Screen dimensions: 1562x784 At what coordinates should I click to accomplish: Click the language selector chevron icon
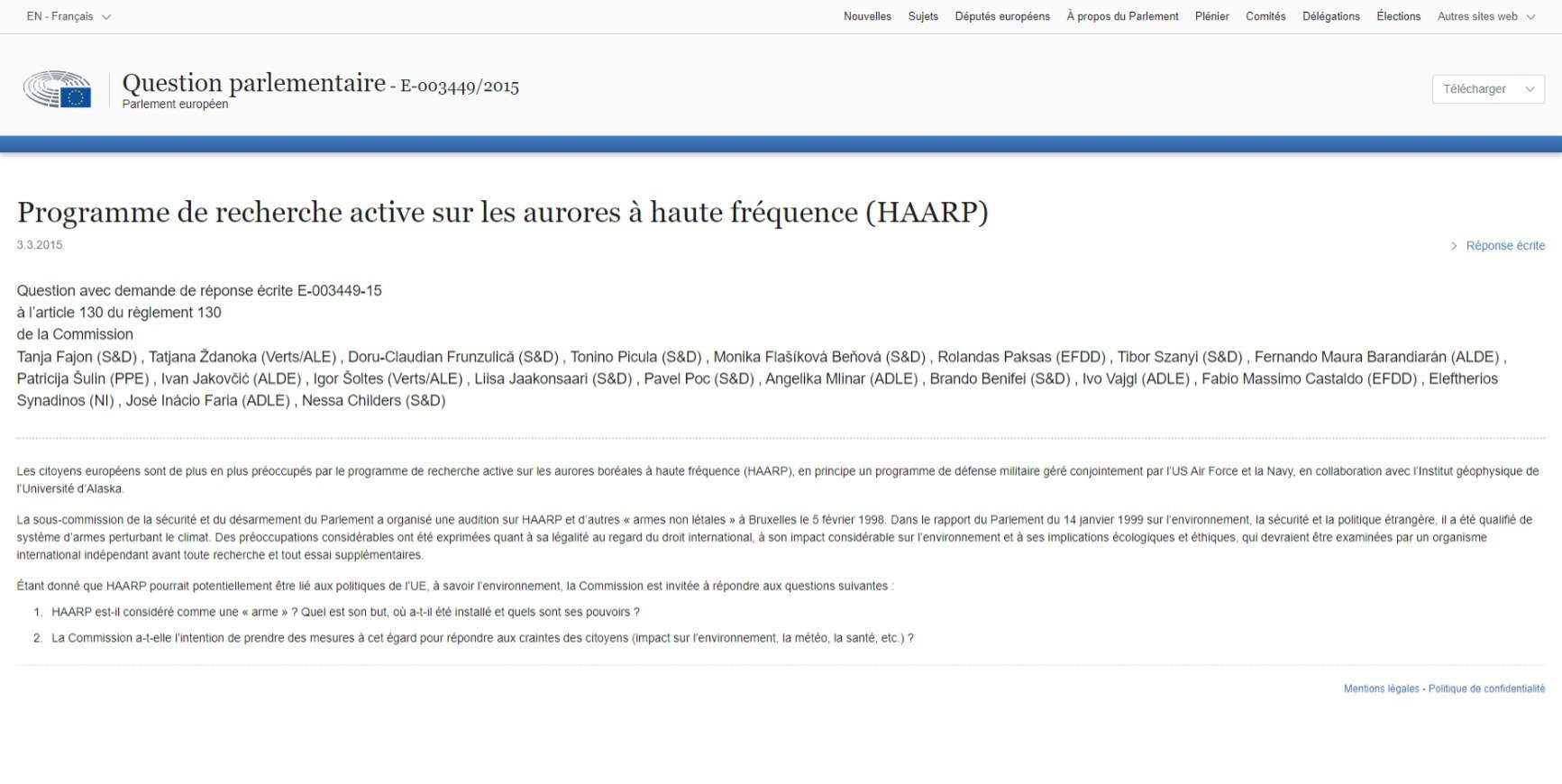coord(106,17)
